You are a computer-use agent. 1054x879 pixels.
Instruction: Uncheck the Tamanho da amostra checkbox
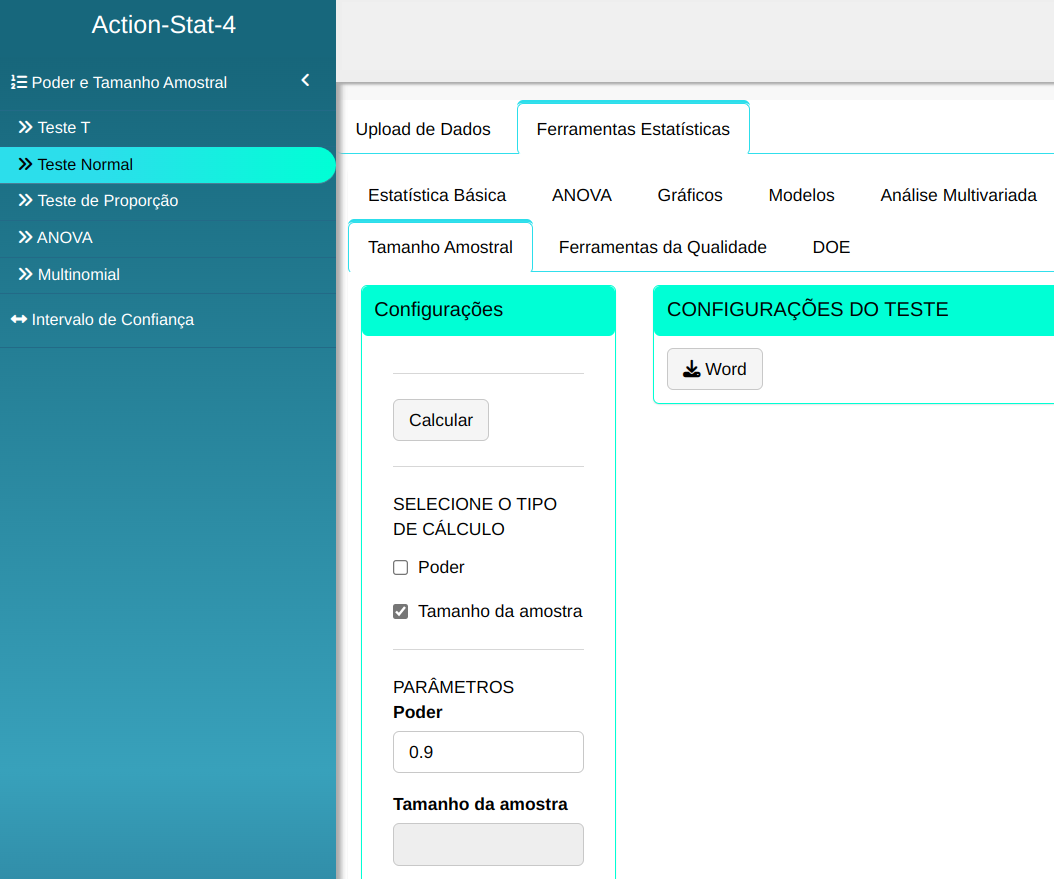(401, 611)
